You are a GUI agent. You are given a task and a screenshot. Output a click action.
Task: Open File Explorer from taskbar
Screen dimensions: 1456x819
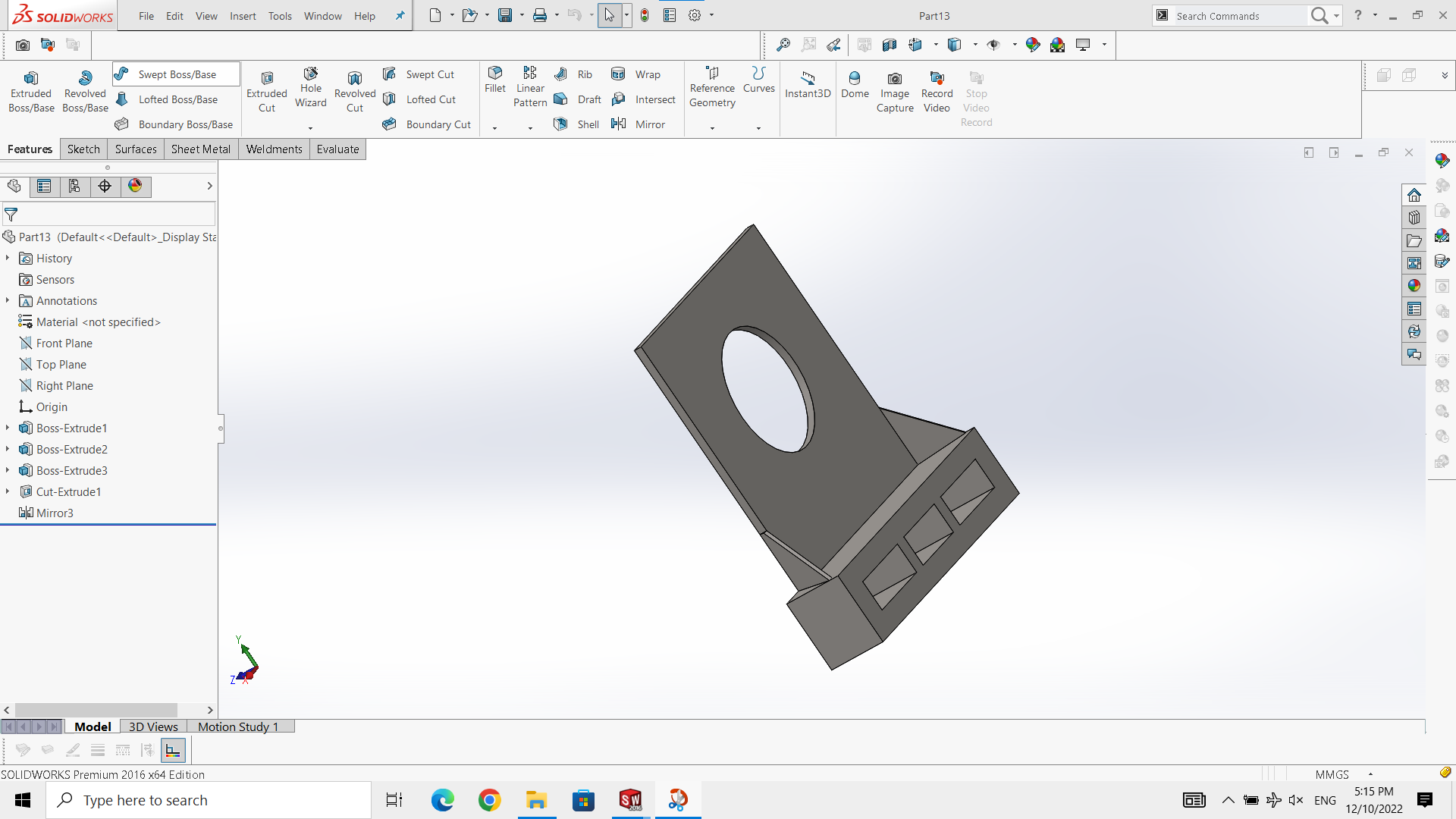pyautogui.click(x=537, y=800)
